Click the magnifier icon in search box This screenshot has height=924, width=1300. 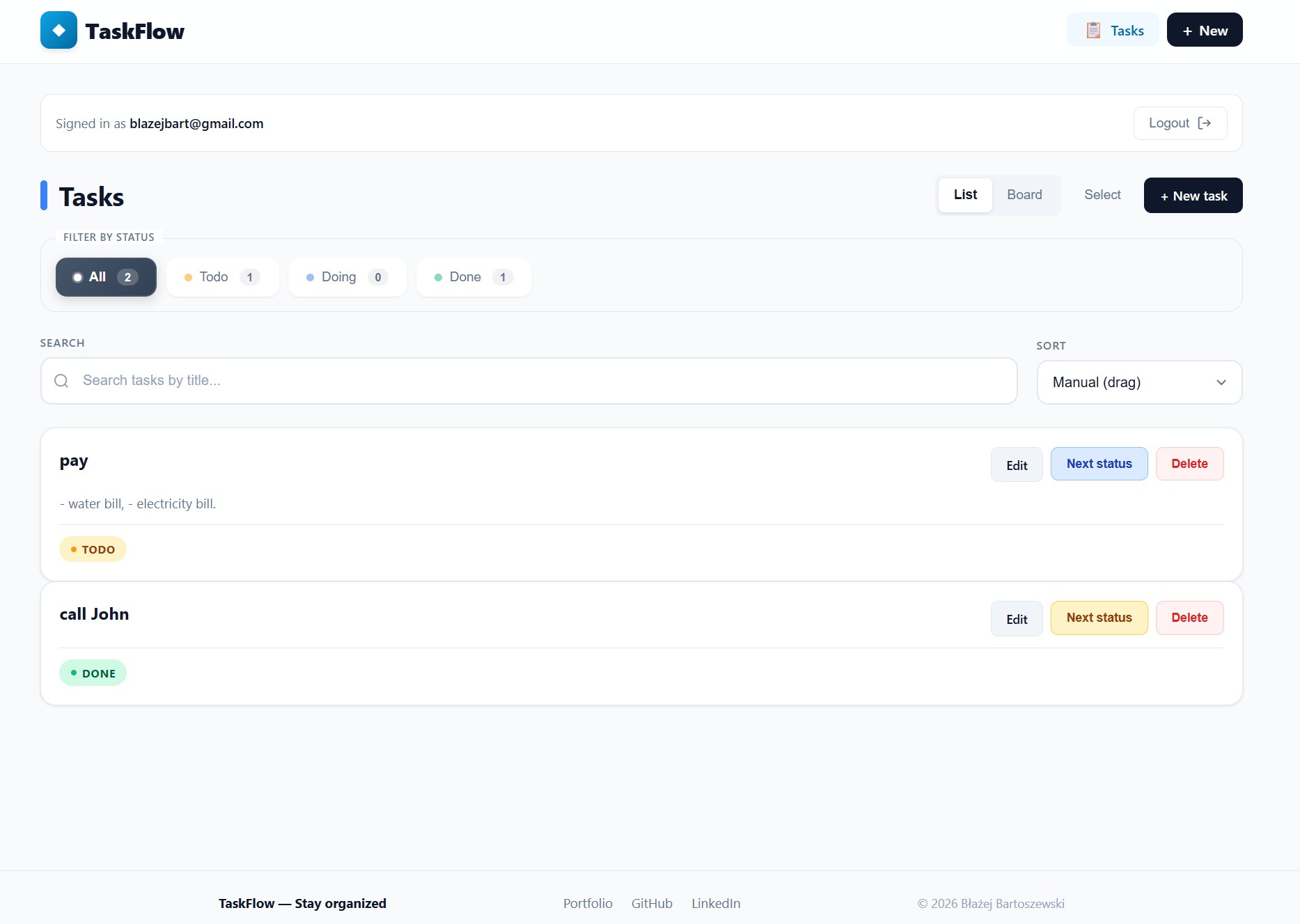pos(61,381)
